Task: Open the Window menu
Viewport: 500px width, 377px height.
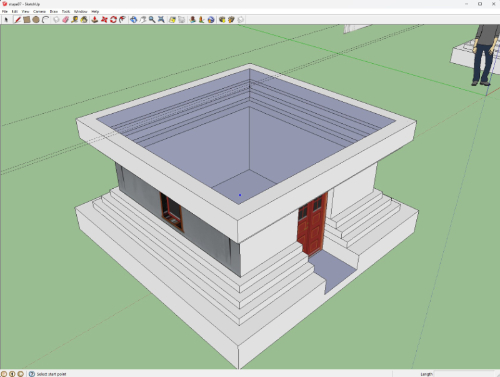Action: pos(80,11)
